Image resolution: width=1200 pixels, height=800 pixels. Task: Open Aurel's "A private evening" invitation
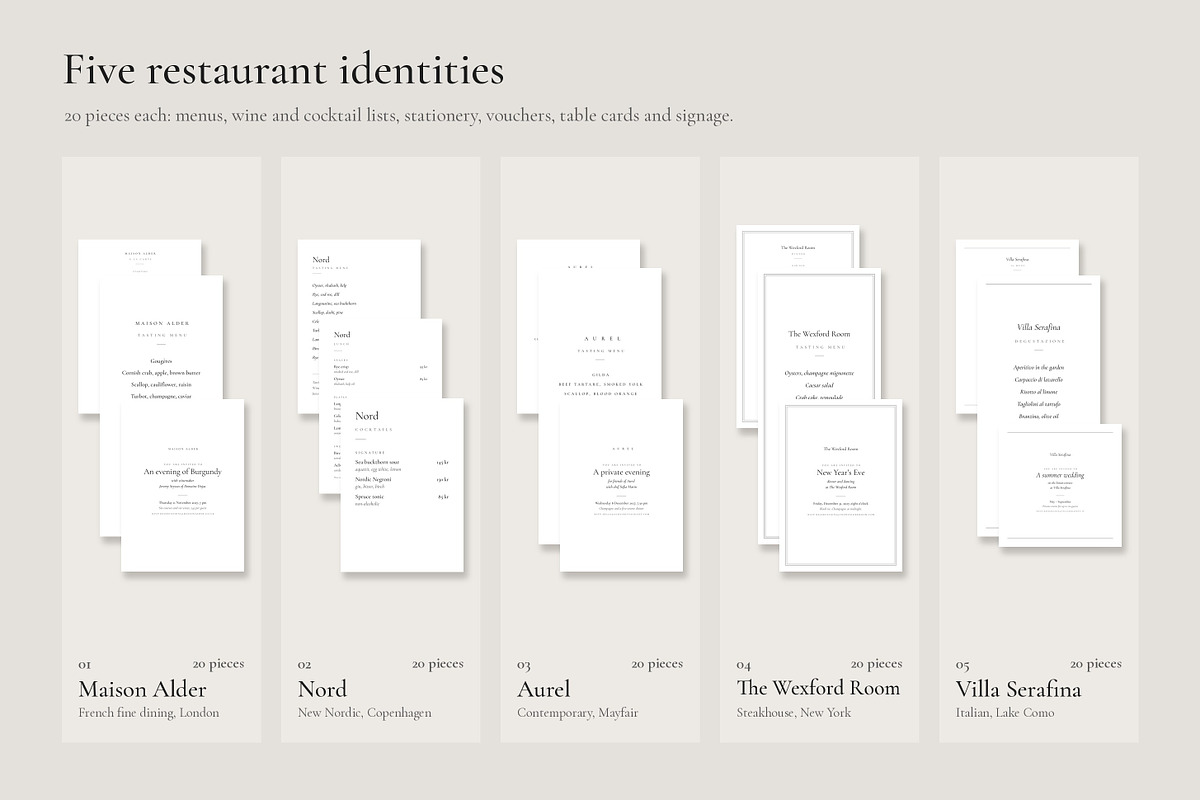621,486
